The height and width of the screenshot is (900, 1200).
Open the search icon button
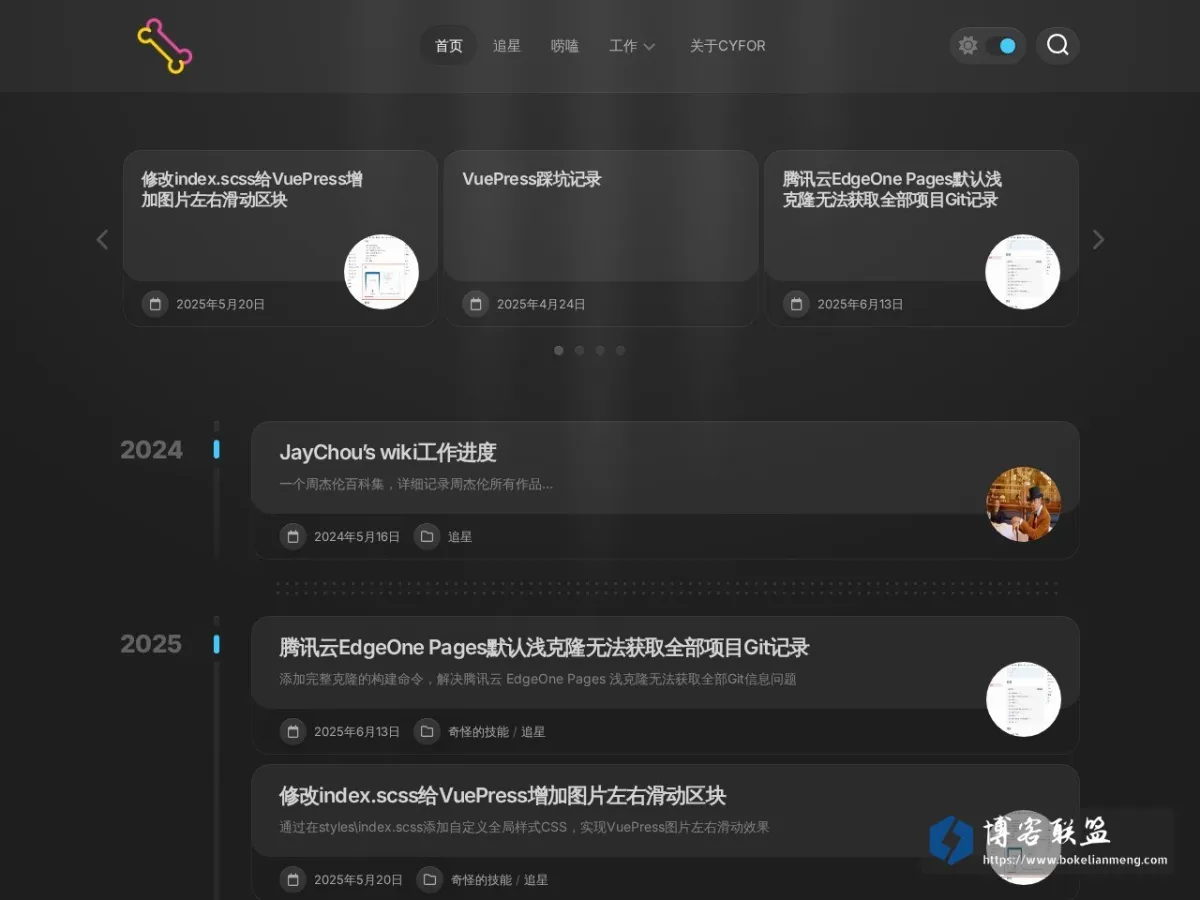[1058, 45]
